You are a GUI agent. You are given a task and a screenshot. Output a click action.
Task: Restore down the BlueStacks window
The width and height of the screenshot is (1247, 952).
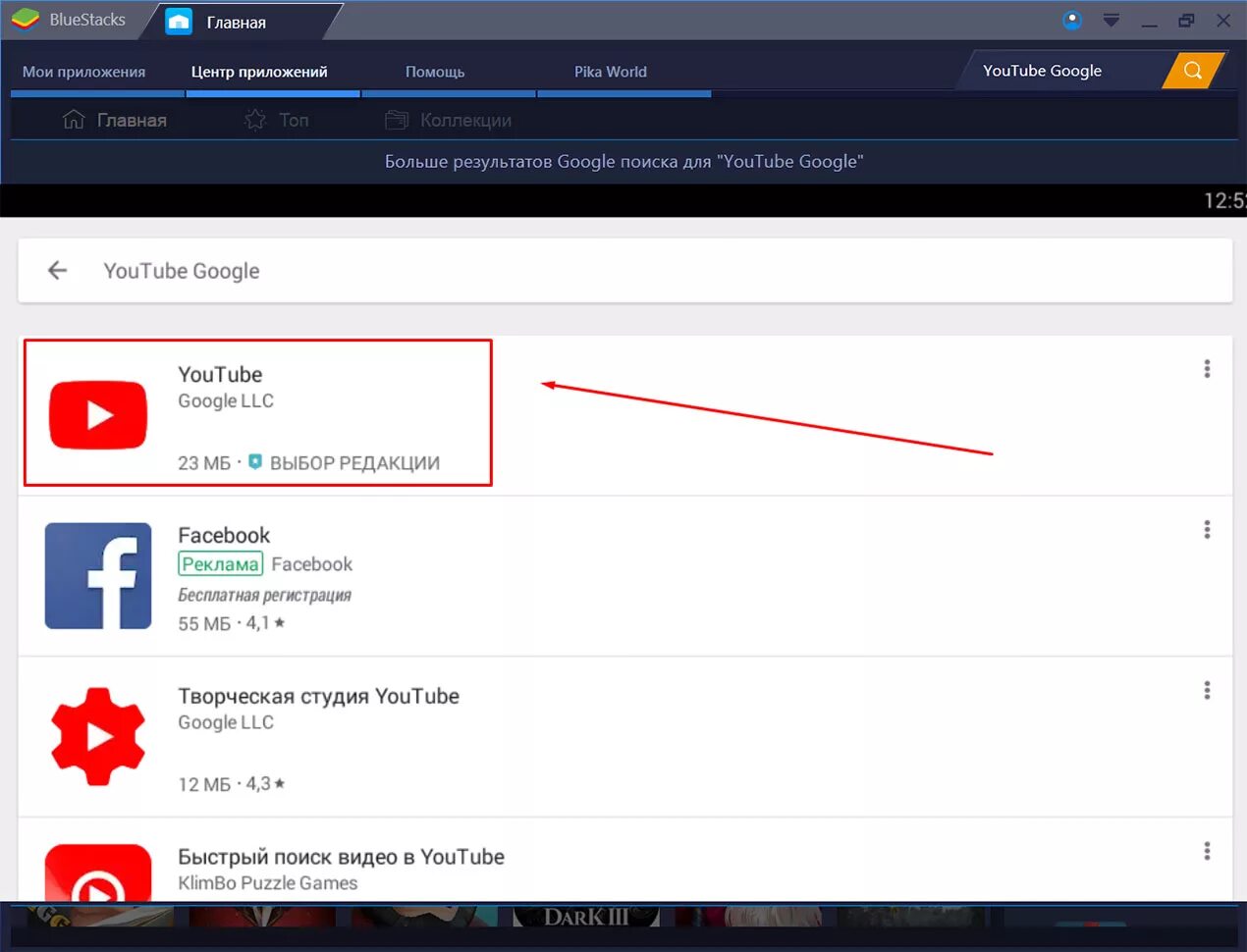coord(1186,20)
